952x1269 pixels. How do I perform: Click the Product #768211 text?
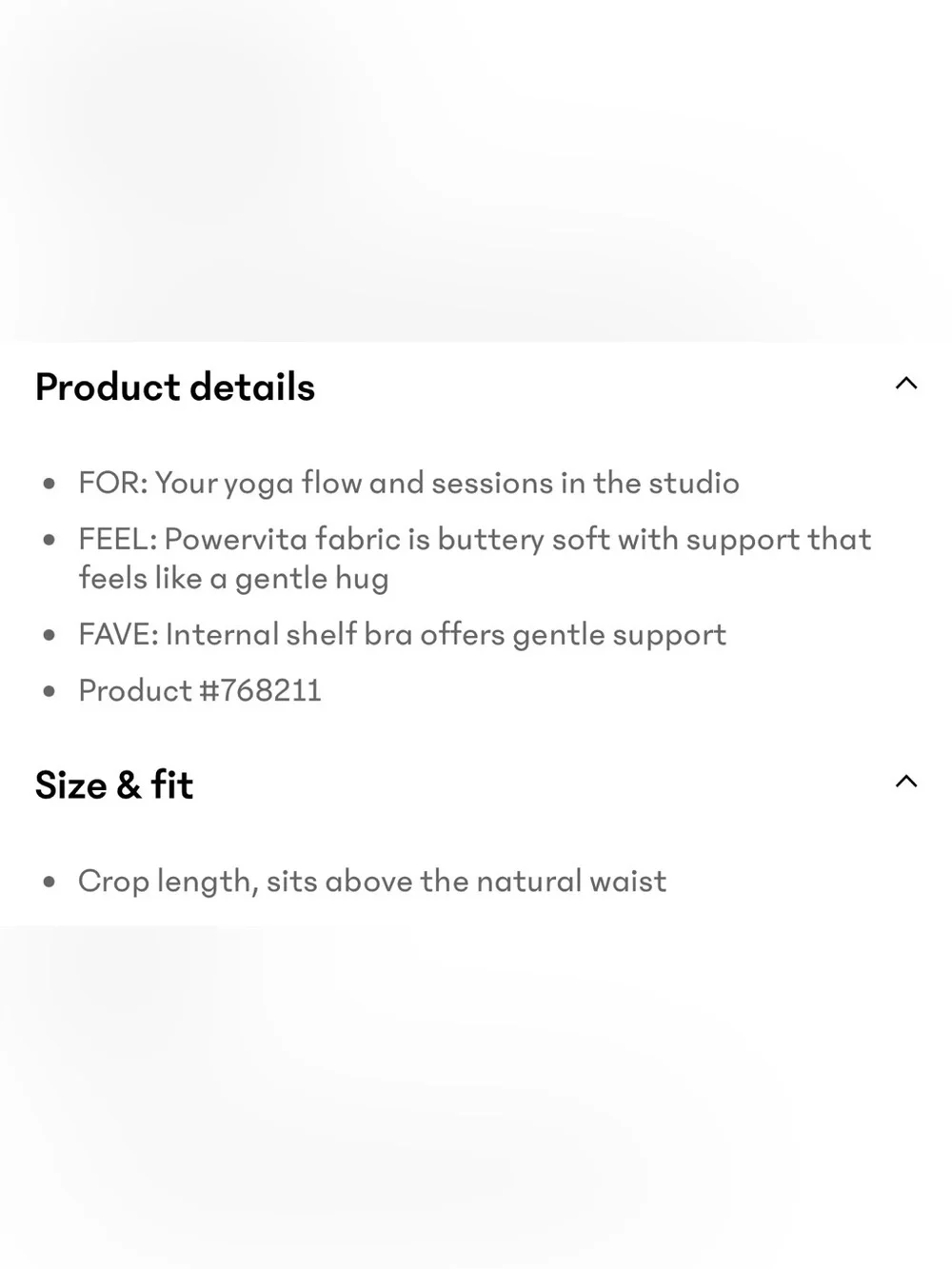(200, 690)
